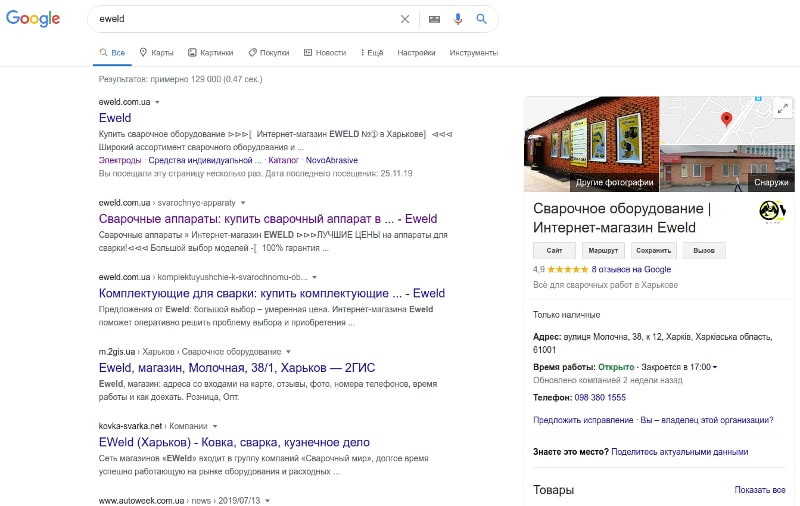Click the five-star rating icons
The height and width of the screenshot is (506, 800).
pyautogui.click(x=568, y=269)
